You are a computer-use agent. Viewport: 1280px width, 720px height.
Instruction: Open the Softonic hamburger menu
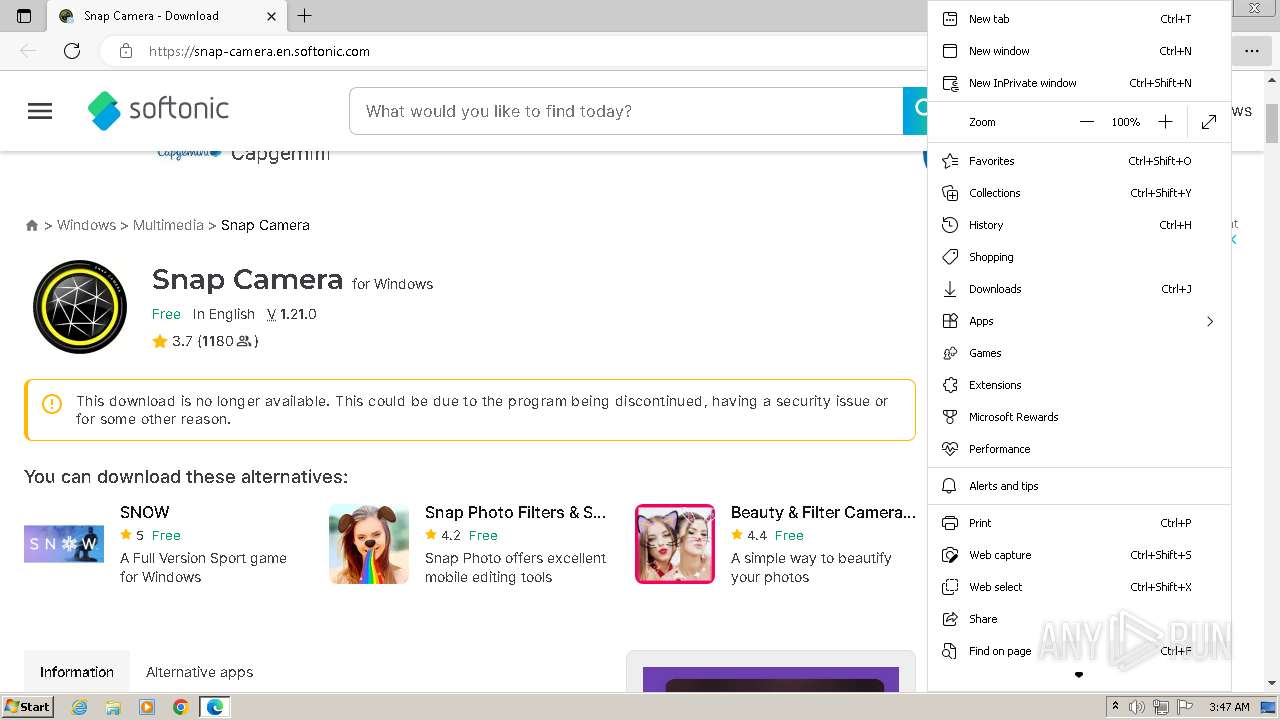40,111
